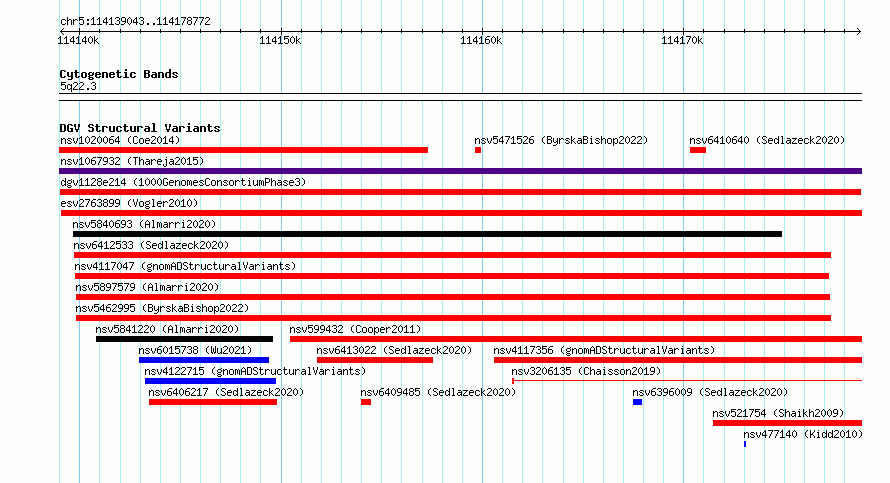Click nsv6406217 (Sedlazeck2020) label
Screen dimensions: 890x483
pyautogui.click(x=226, y=392)
